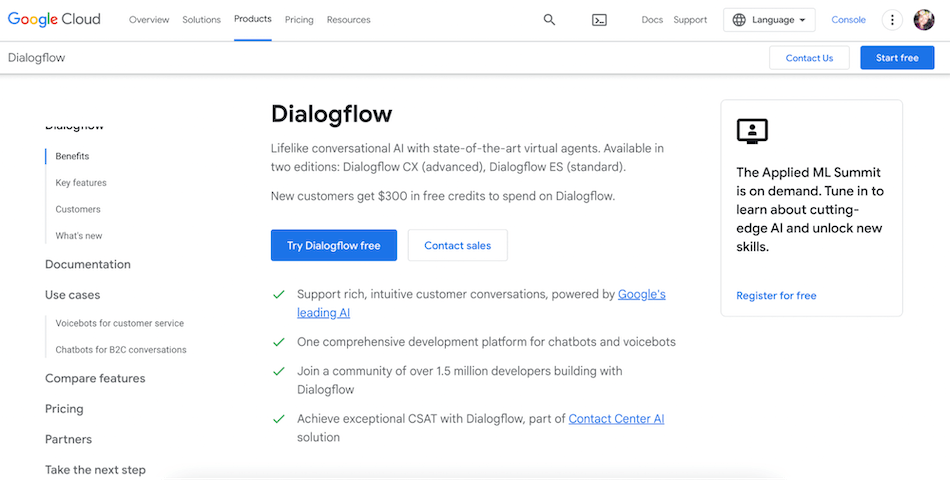Select Benefits in the sidebar
The image size is (950, 480).
pyautogui.click(x=72, y=156)
